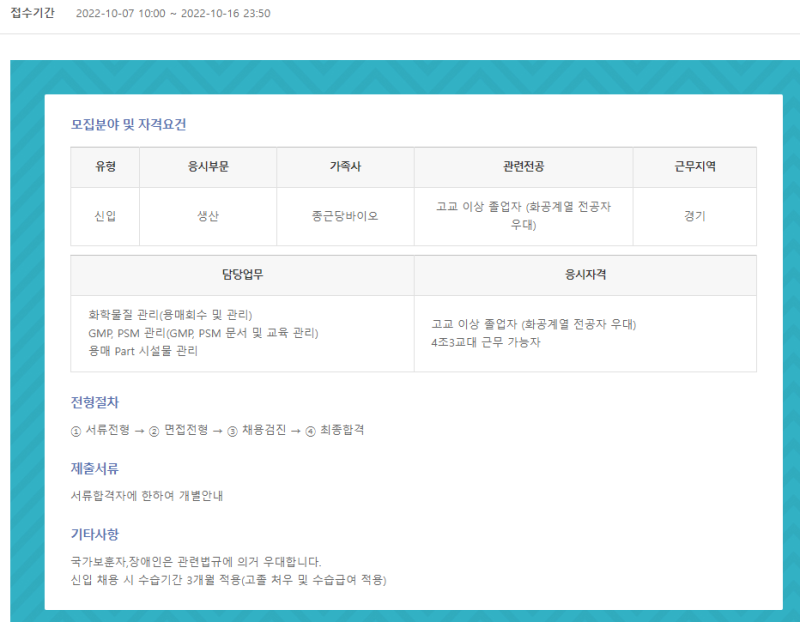Select the 화학물질 관리 duty line

point(170,314)
